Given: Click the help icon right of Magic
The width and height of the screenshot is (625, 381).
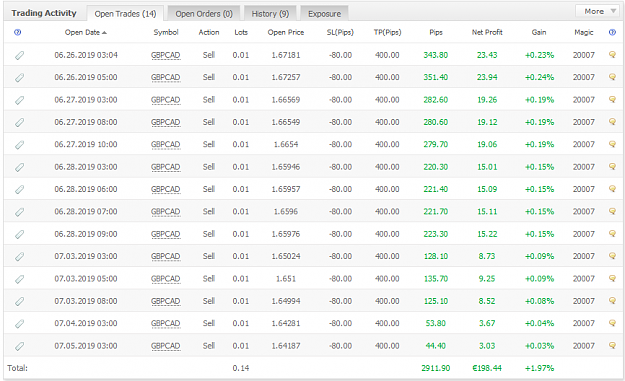Looking at the screenshot, I should 612,32.
